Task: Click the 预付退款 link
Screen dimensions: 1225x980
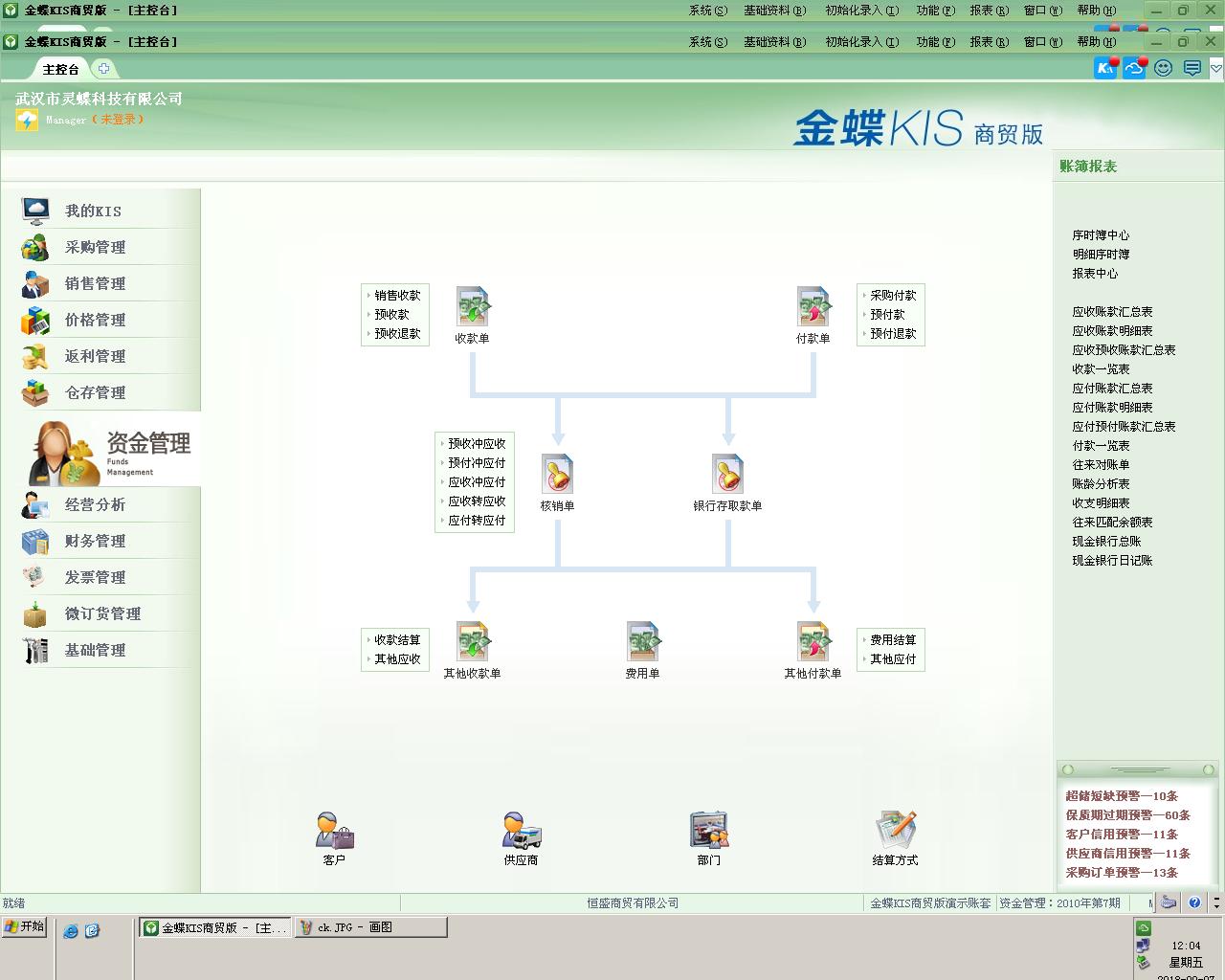Action: (893, 334)
